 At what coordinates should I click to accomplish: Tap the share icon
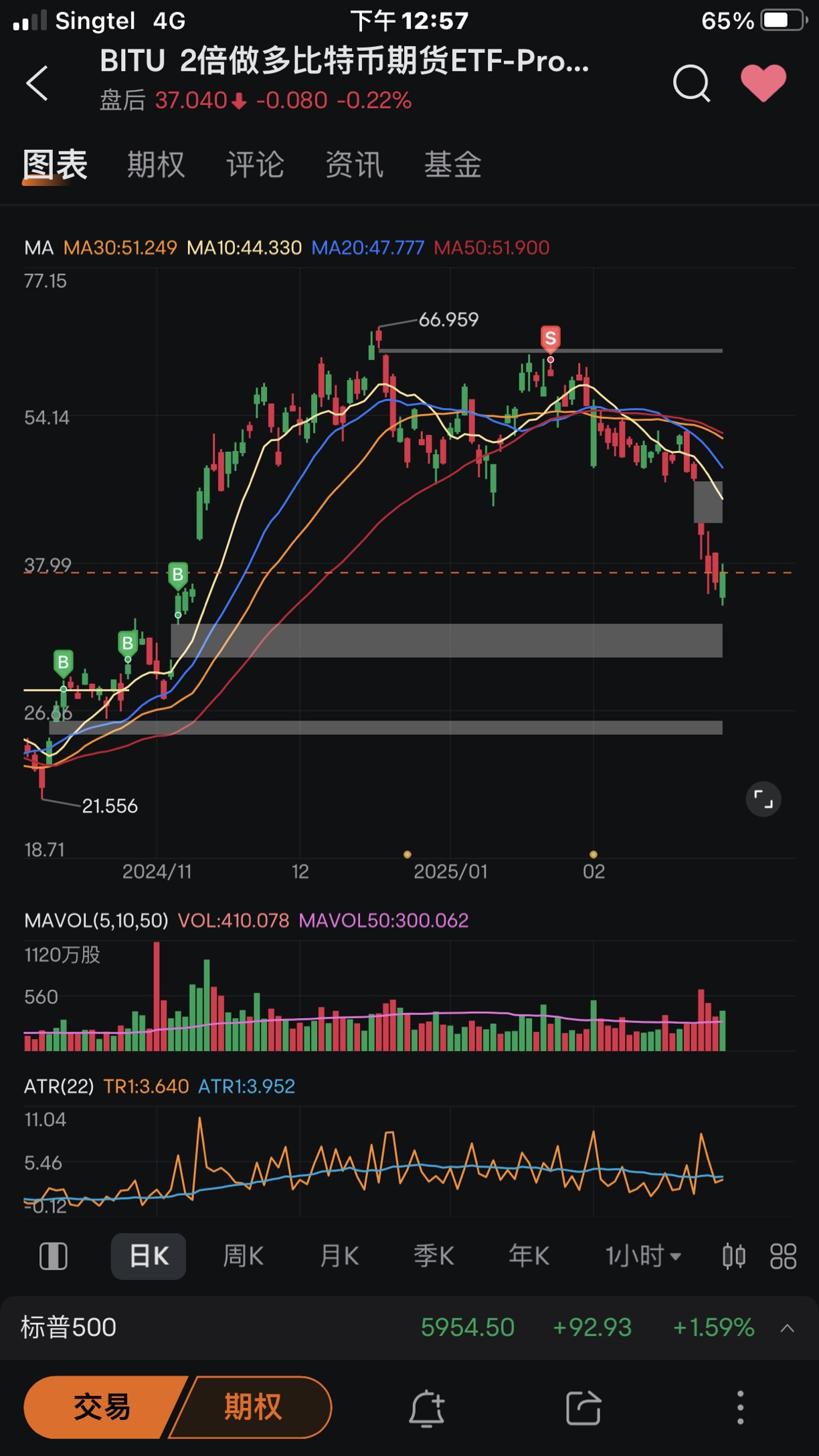pyautogui.click(x=583, y=1408)
